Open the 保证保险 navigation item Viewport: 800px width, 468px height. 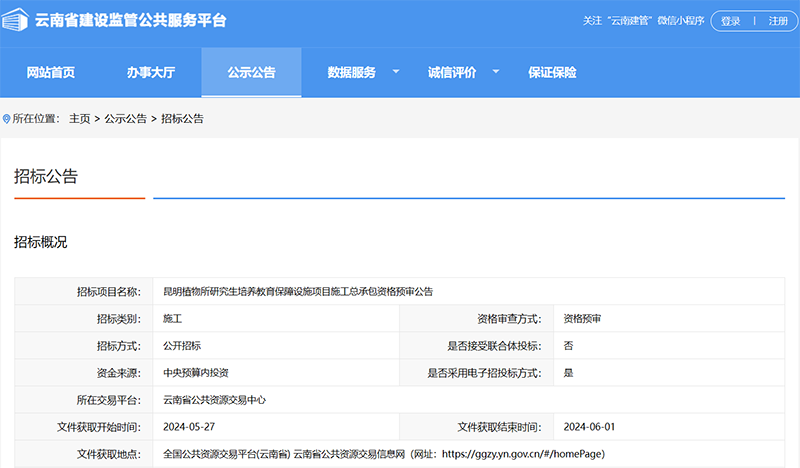click(552, 72)
